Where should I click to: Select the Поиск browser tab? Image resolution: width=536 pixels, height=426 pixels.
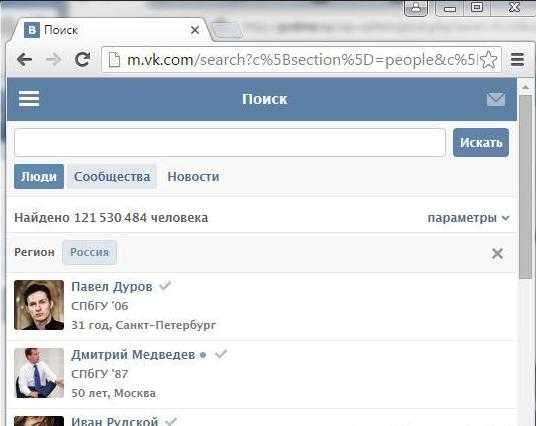pos(109,30)
